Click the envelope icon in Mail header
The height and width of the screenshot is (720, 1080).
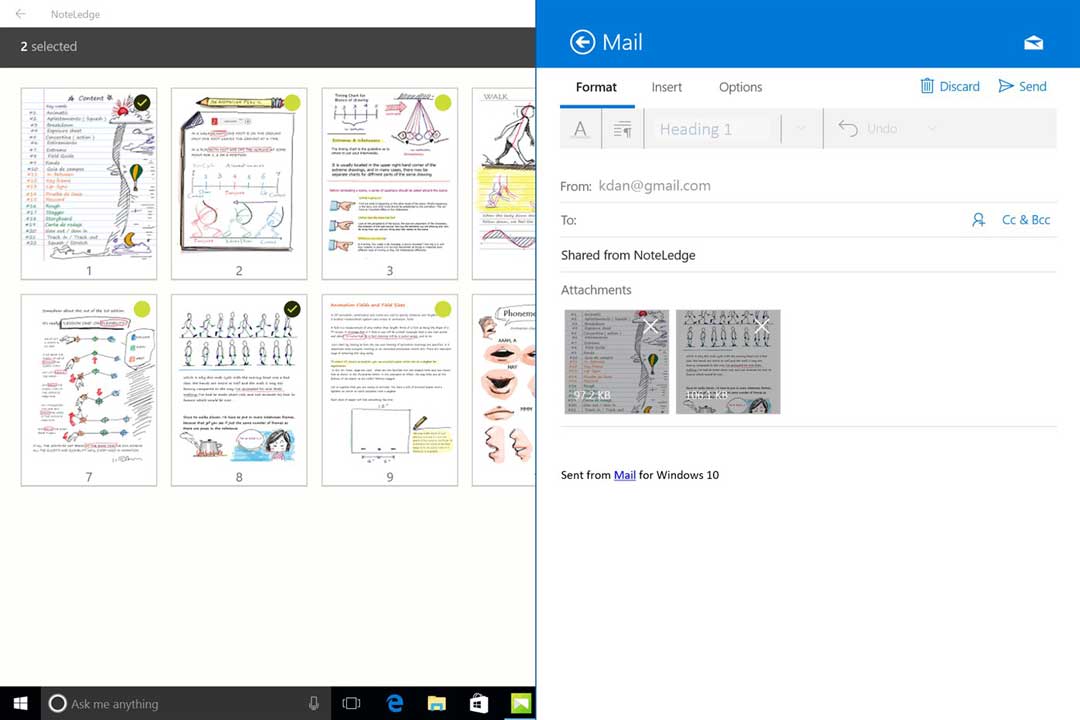(x=1033, y=43)
